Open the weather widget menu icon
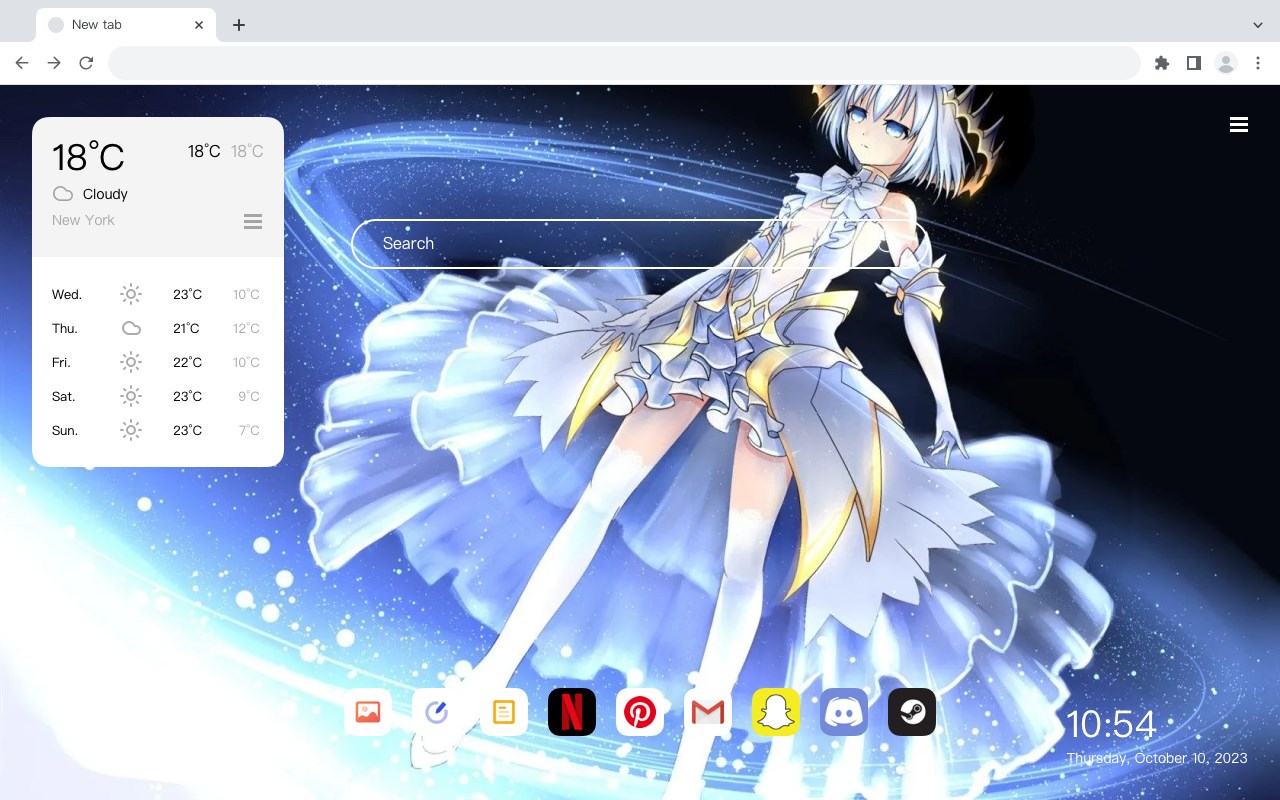Screen dimensions: 1280x800 click(x=253, y=221)
